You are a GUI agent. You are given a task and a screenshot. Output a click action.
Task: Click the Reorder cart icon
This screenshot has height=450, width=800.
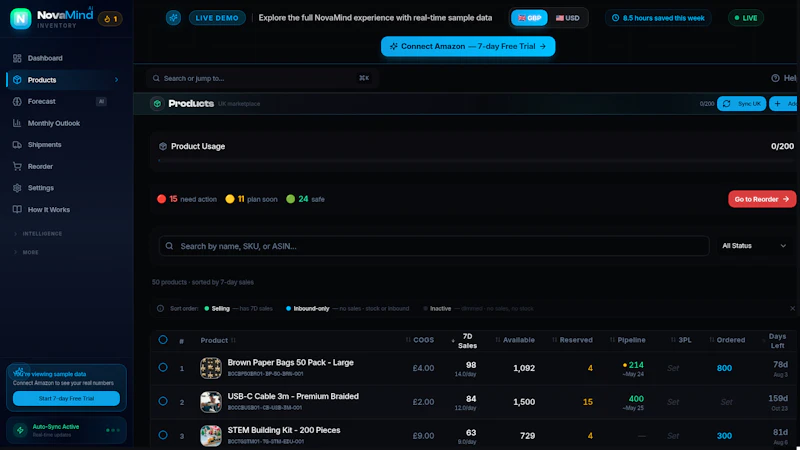pyautogui.click(x=17, y=166)
